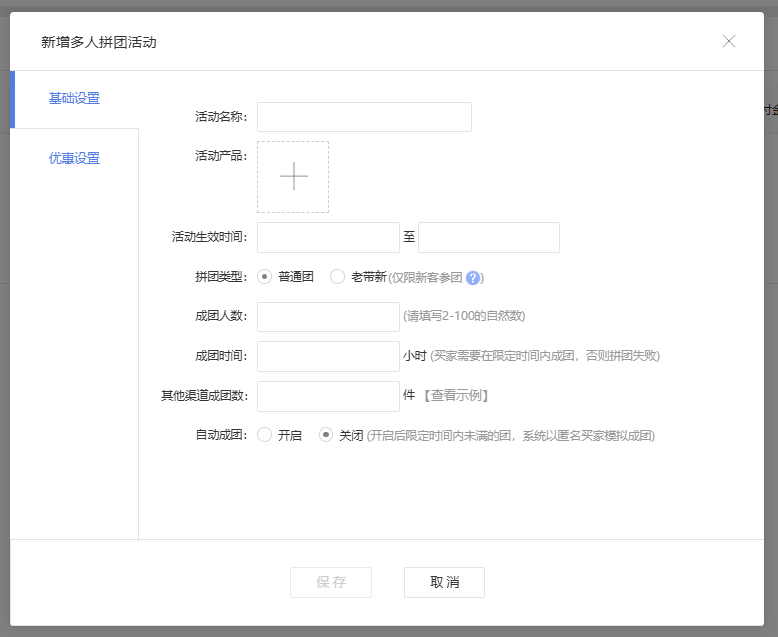Add an activity product with plus box
The height and width of the screenshot is (637, 778).
293,177
